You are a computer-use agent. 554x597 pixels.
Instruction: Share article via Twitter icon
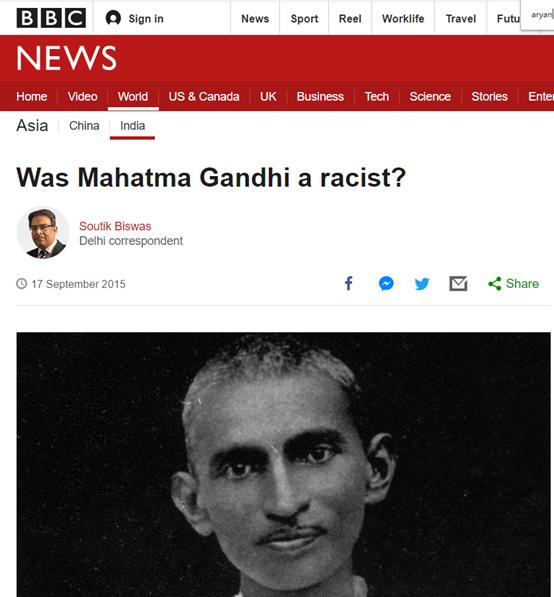[422, 284]
